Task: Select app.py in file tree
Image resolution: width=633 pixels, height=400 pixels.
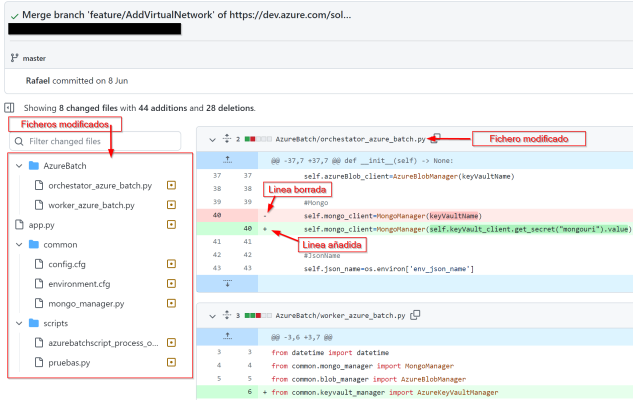Action: point(41,225)
